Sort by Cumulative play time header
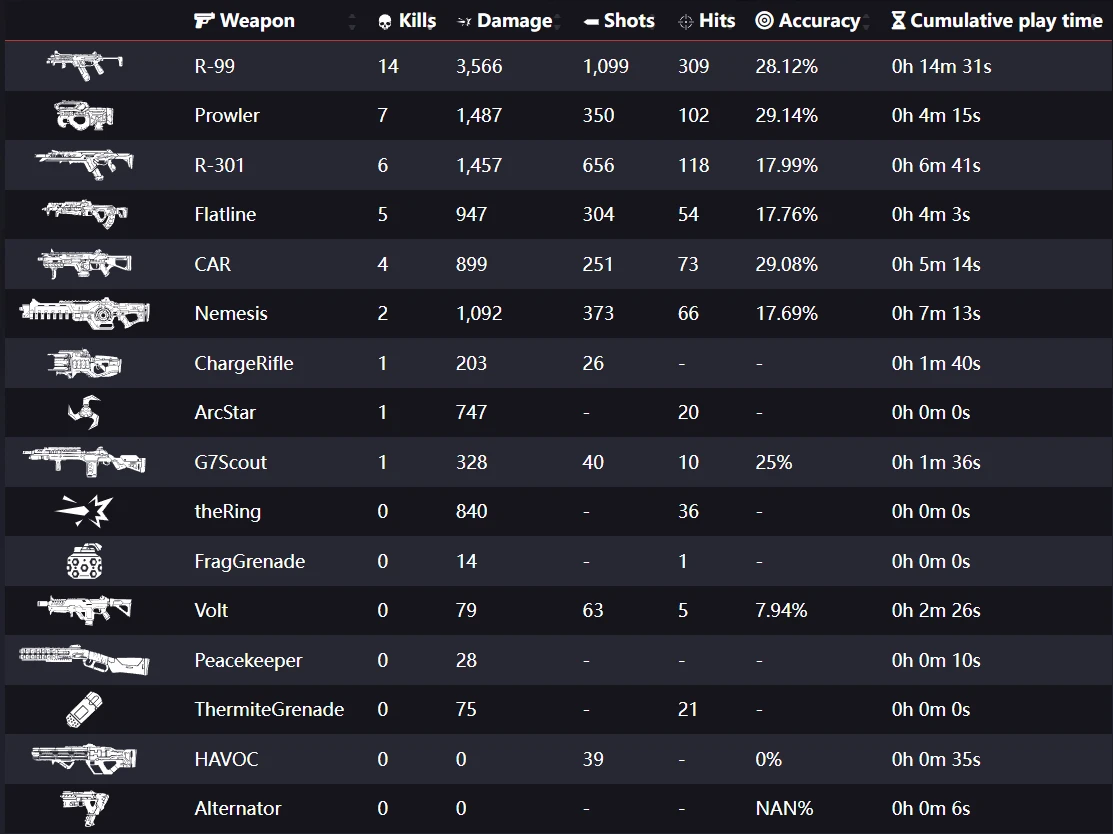The height and width of the screenshot is (834, 1113). 996,21
